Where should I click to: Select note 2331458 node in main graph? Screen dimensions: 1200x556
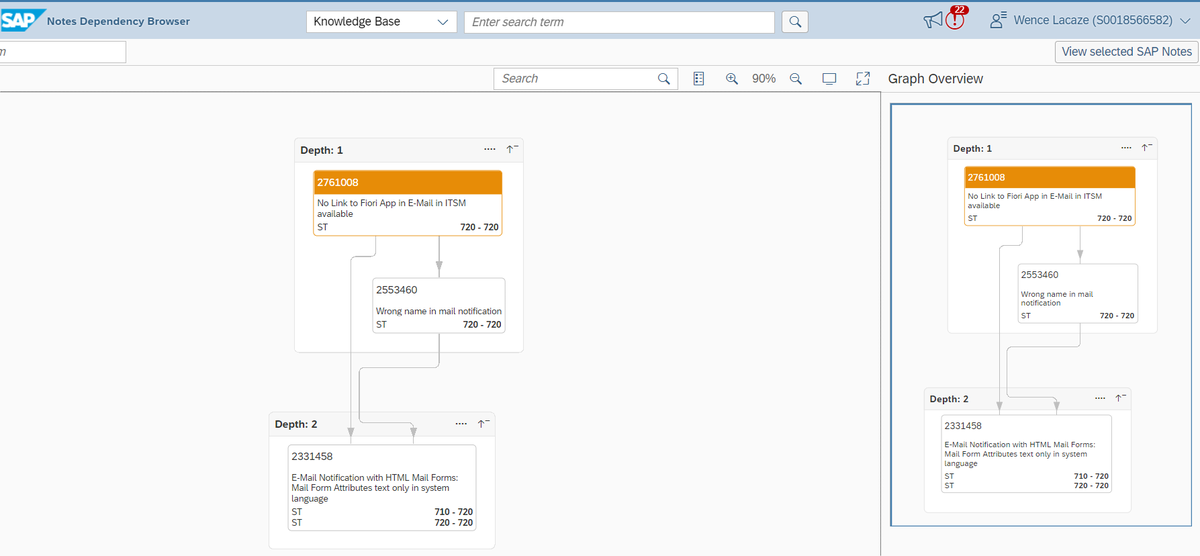coord(382,488)
